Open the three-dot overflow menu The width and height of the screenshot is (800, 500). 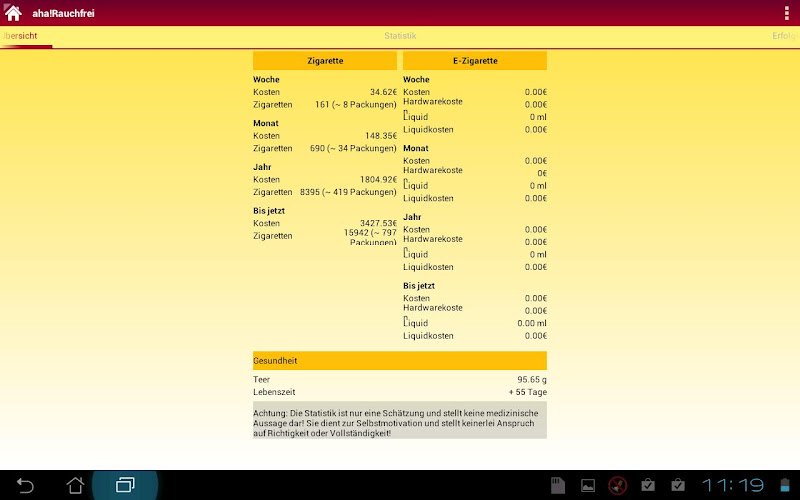[x=786, y=13]
